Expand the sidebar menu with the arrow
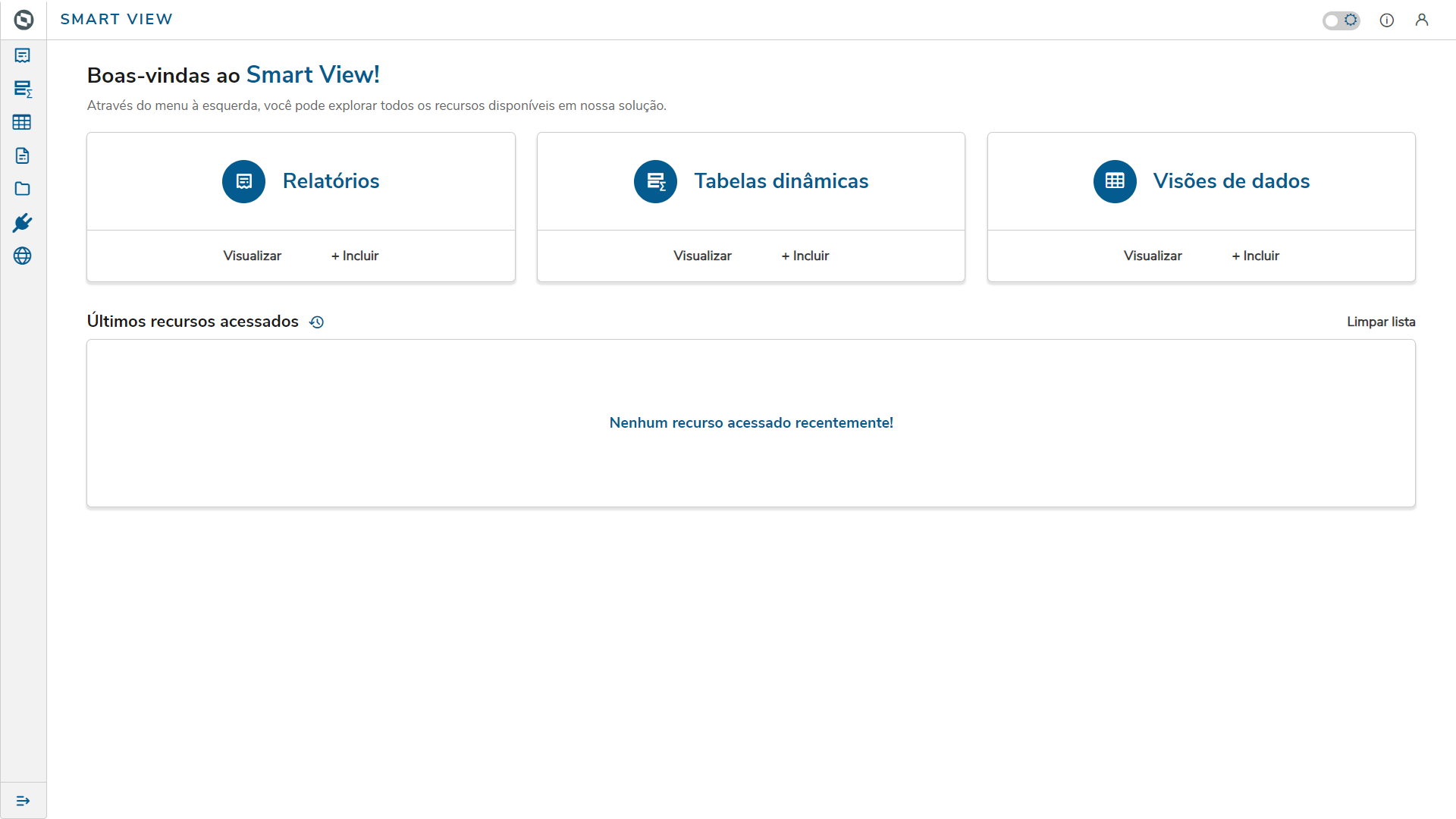Viewport: 1456px width, 819px height. pyautogui.click(x=23, y=801)
